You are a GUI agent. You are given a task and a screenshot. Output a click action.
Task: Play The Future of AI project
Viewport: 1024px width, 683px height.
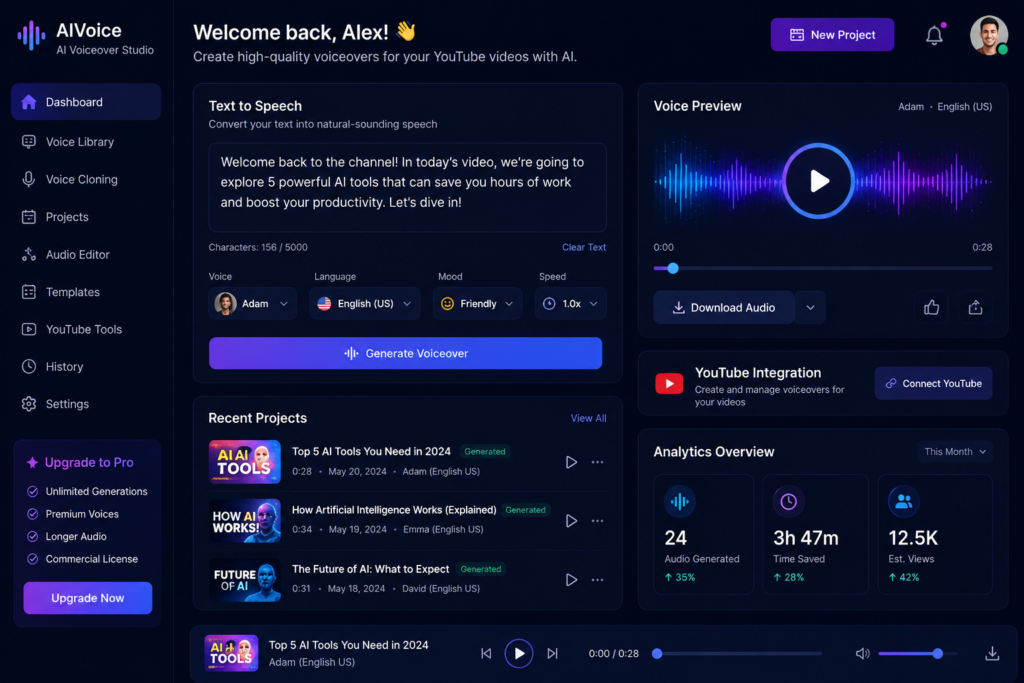coord(571,580)
